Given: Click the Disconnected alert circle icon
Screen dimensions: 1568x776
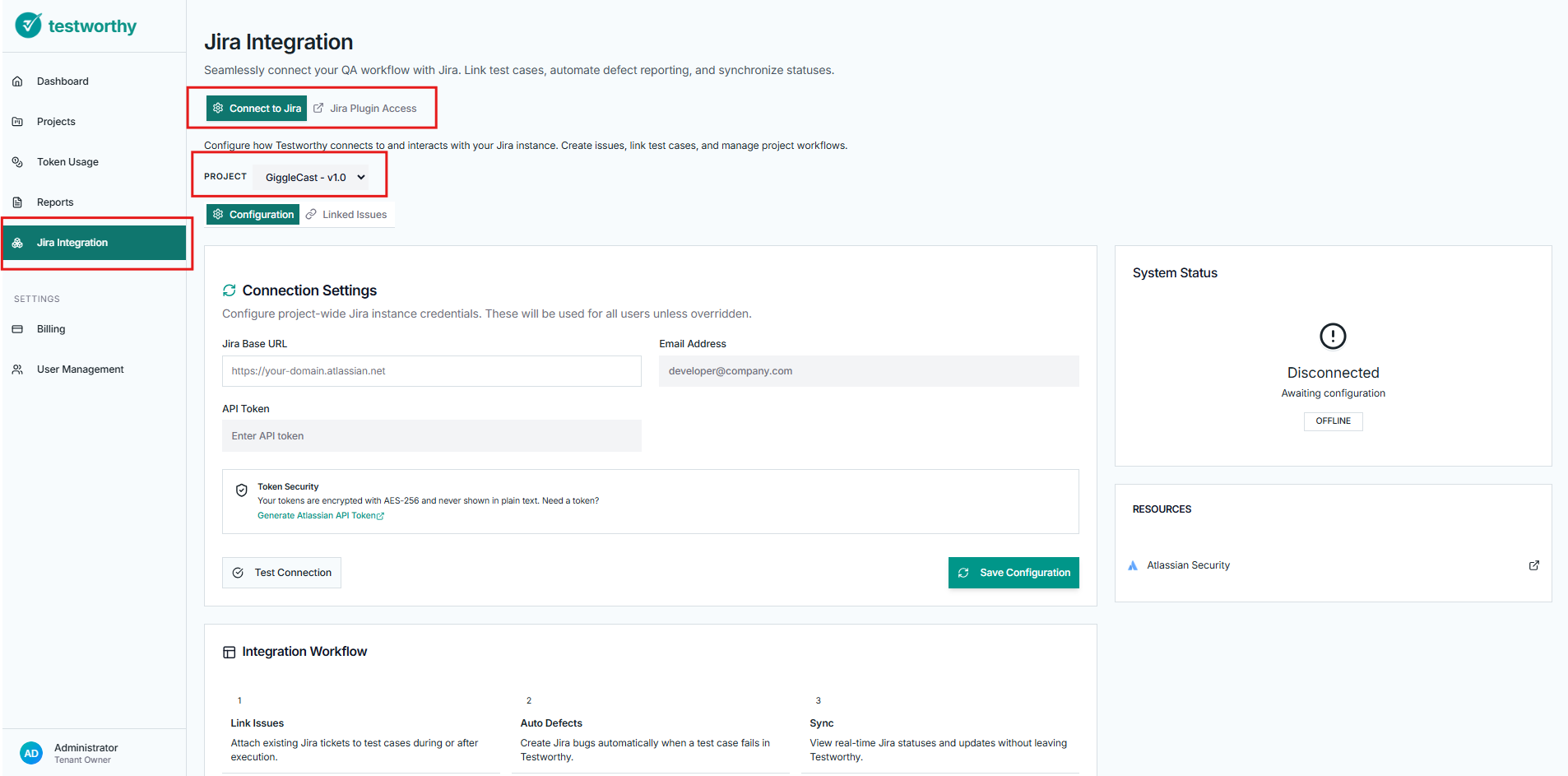Looking at the screenshot, I should pyautogui.click(x=1333, y=336).
